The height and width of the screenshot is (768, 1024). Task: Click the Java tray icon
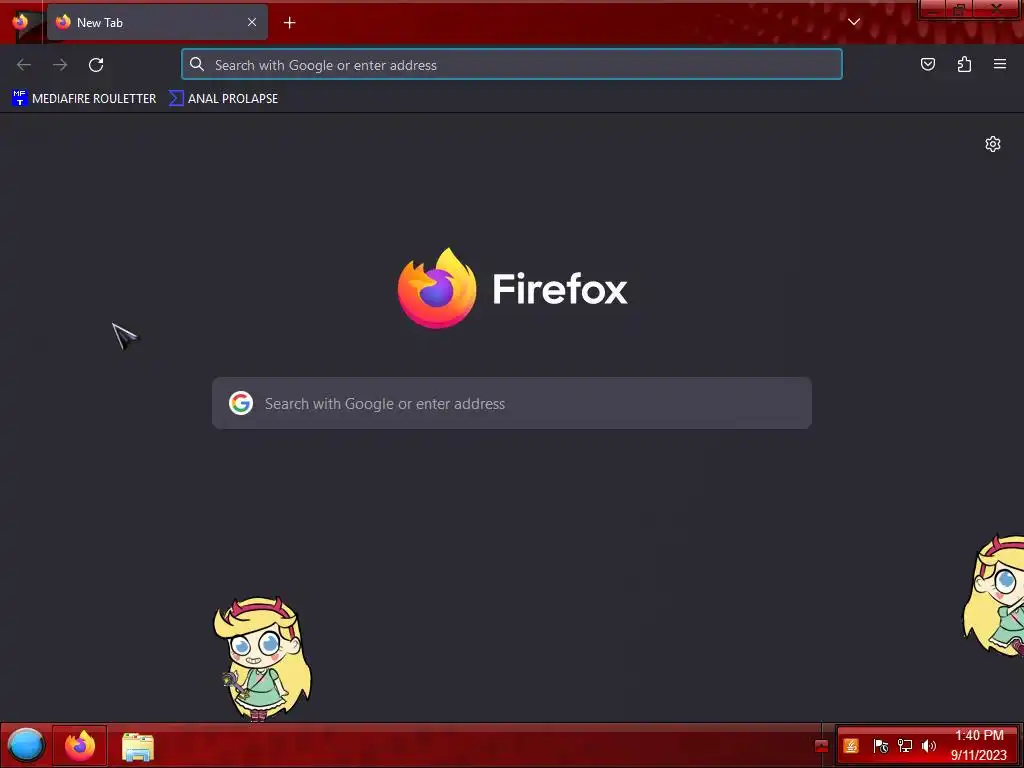[850, 746]
